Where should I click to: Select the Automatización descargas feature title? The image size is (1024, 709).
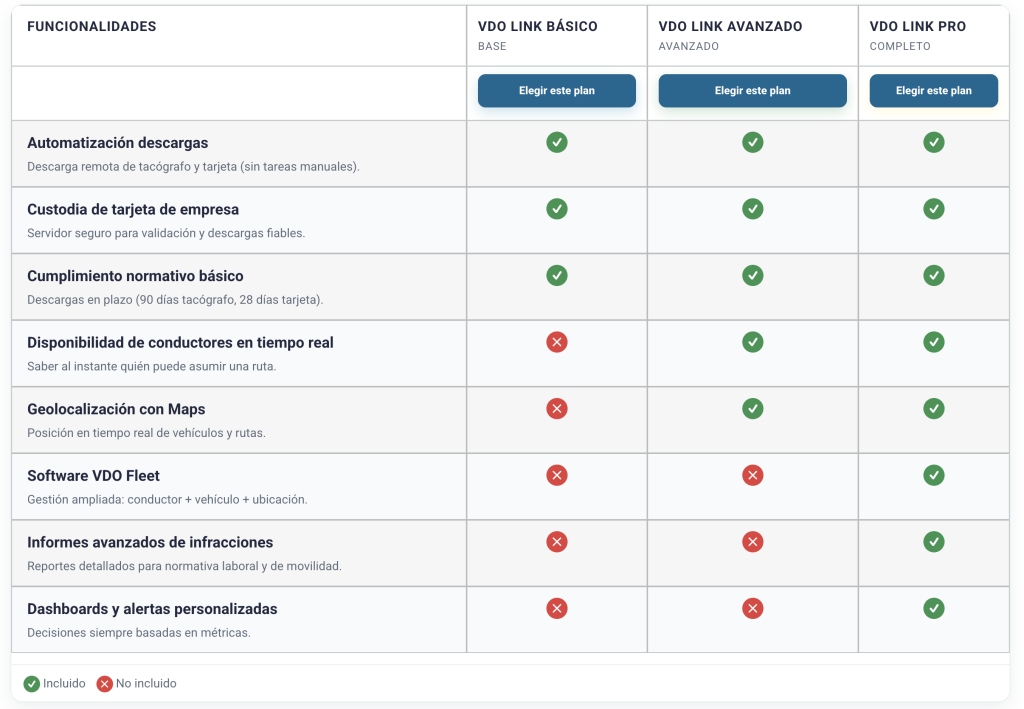118,143
